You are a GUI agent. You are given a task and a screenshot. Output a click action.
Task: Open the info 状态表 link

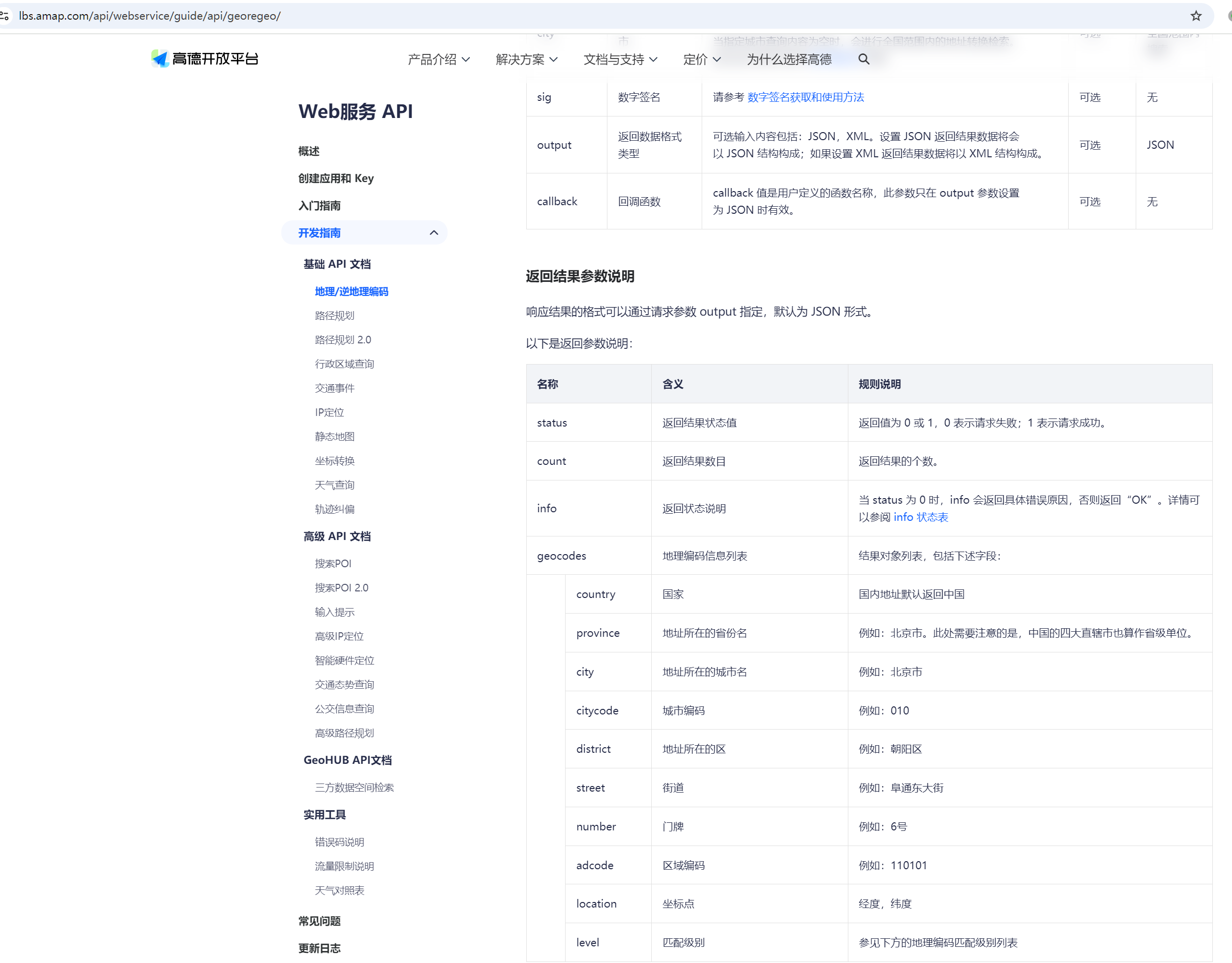[920, 517]
